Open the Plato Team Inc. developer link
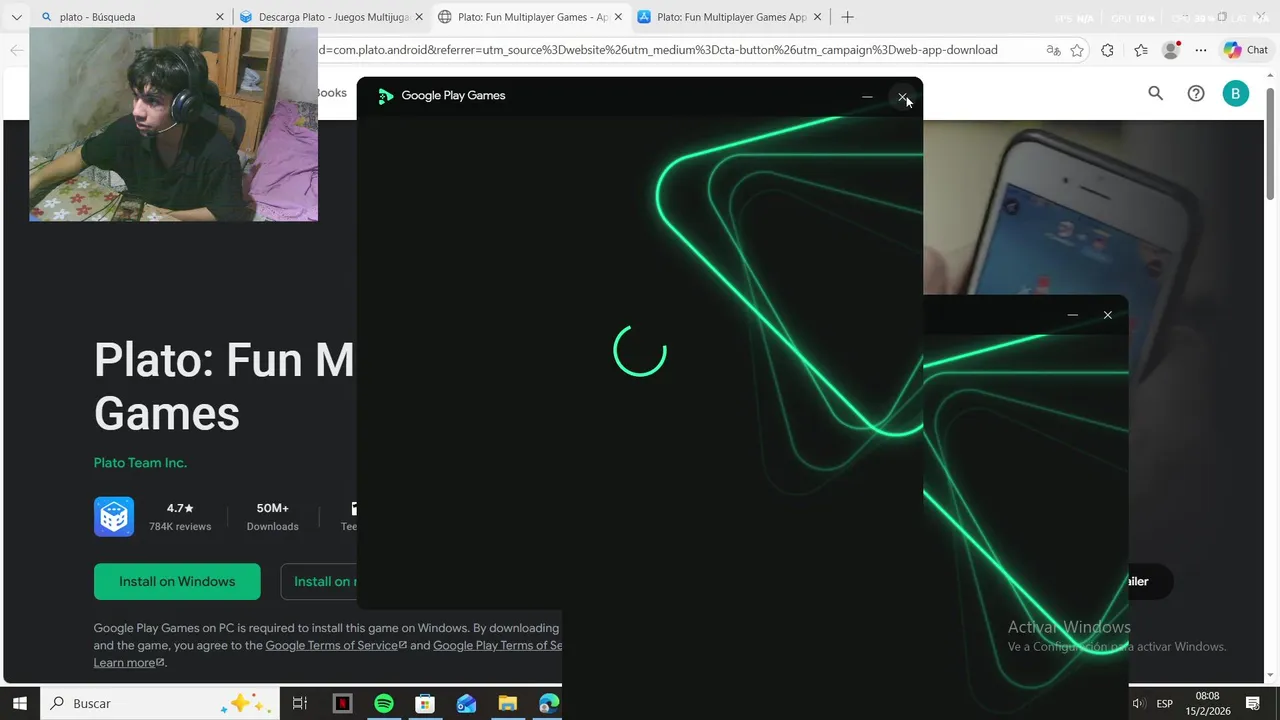Screen dimensions: 1280x720 click(140, 463)
